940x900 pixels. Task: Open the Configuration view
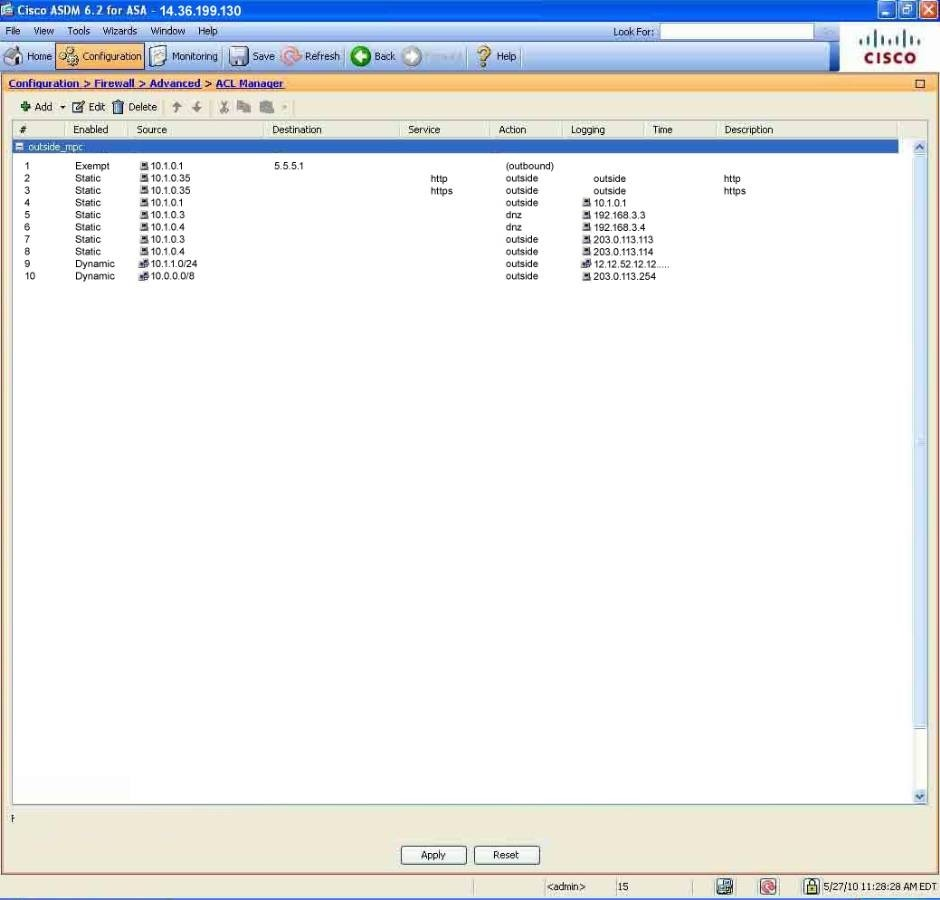click(x=100, y=56)
